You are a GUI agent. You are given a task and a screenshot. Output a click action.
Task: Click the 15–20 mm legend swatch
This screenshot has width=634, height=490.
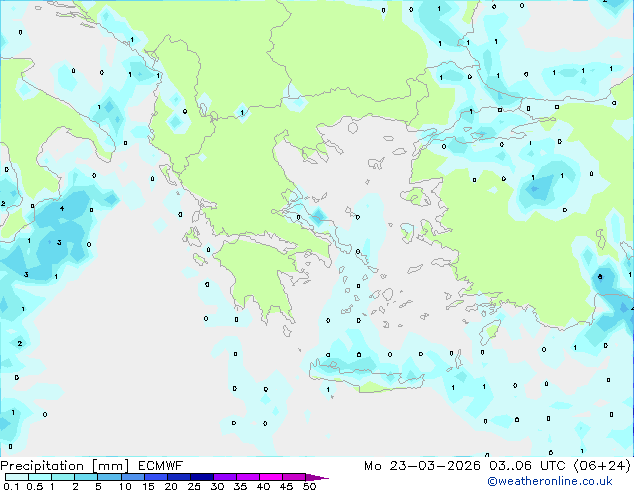tap(155, 477)
